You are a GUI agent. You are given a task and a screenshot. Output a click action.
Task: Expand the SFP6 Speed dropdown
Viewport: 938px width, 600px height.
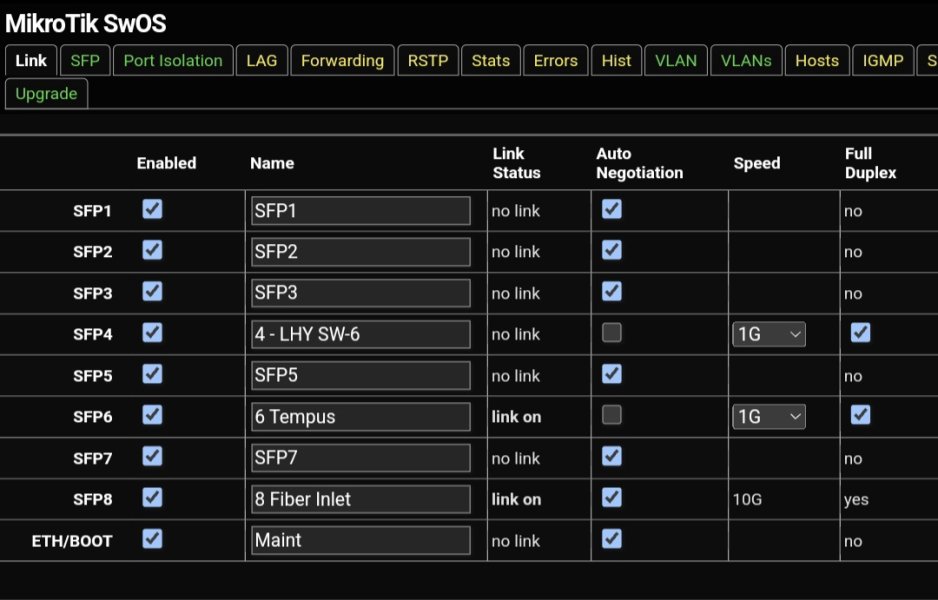click(769, 416)
